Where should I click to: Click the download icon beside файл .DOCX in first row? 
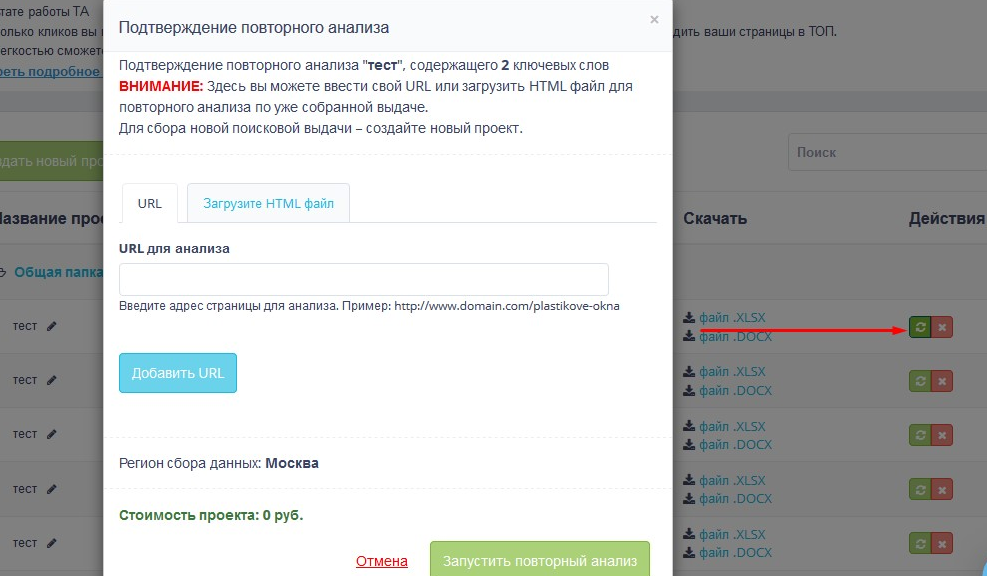click(687, 336)
